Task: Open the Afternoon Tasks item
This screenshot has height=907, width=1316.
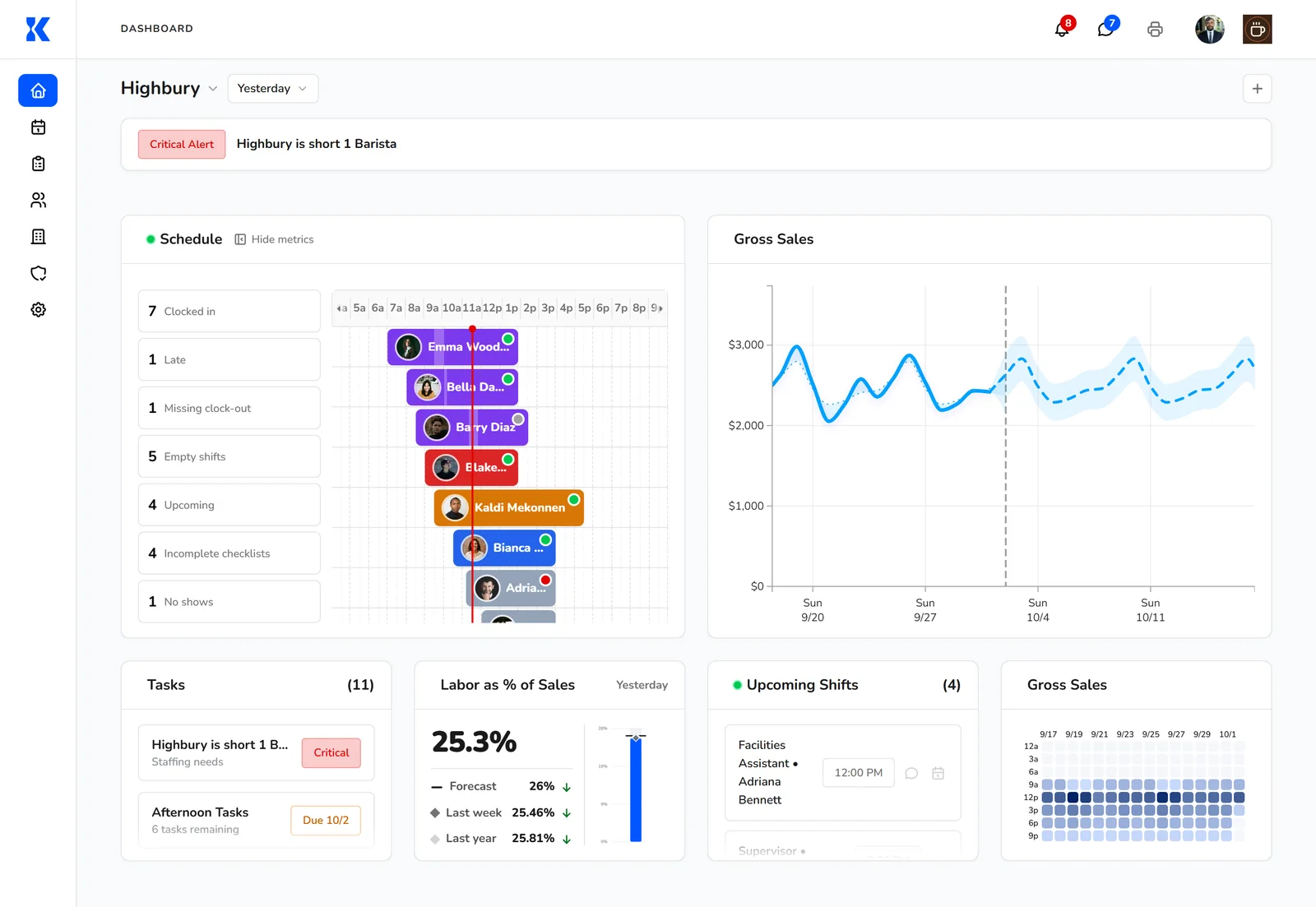Action: (x=256, y=820)
